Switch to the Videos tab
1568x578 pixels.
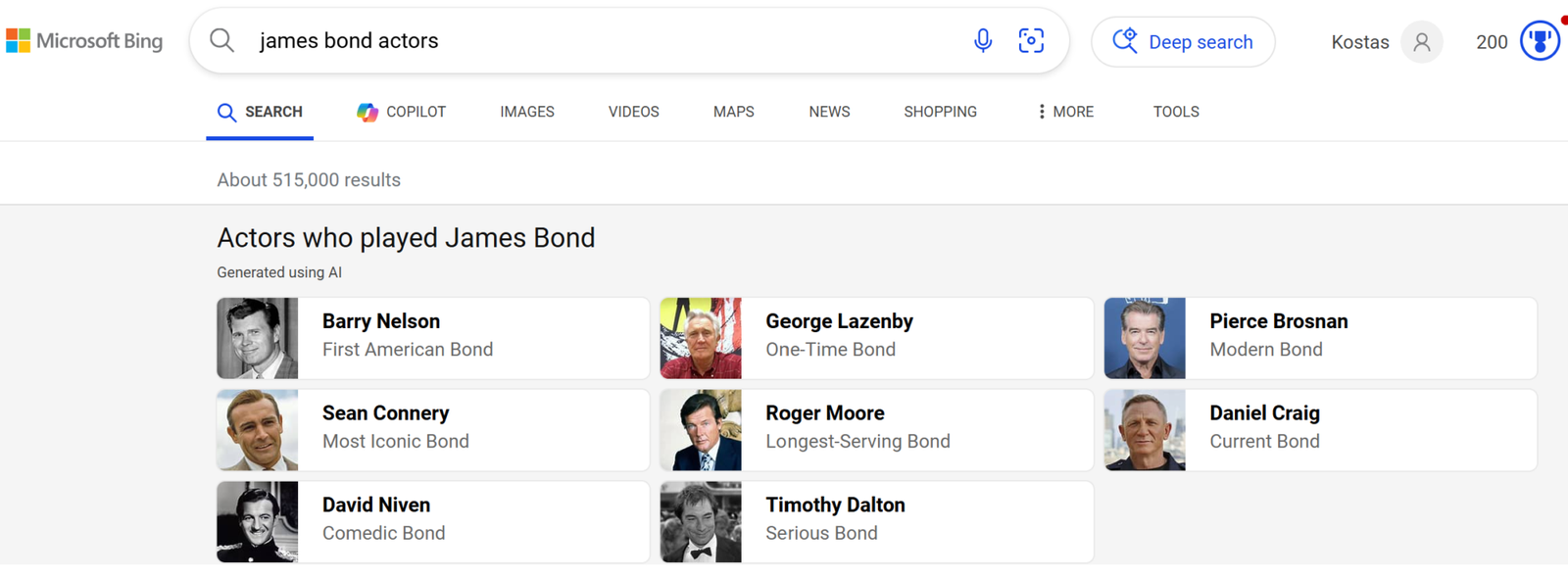pyautogui.click(x=633, y=112)
